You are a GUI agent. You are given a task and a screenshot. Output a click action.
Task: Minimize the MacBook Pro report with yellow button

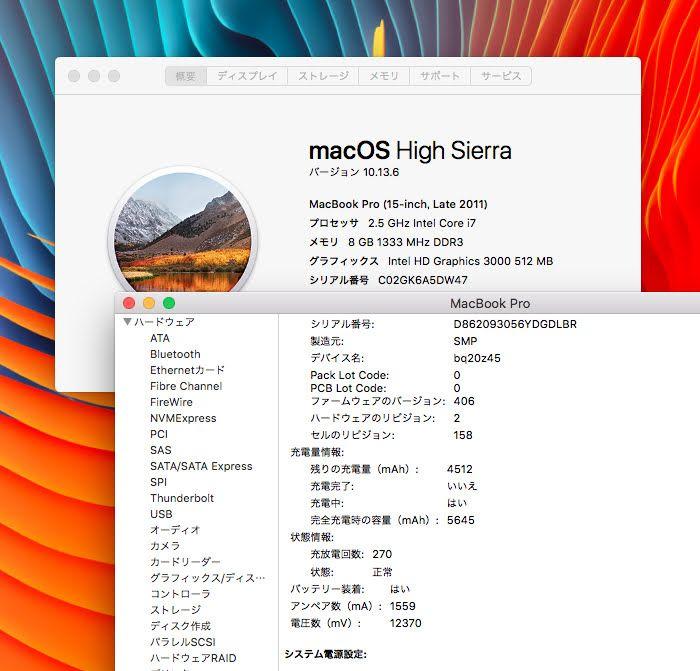pyautogui.click(x=149, y=303)
